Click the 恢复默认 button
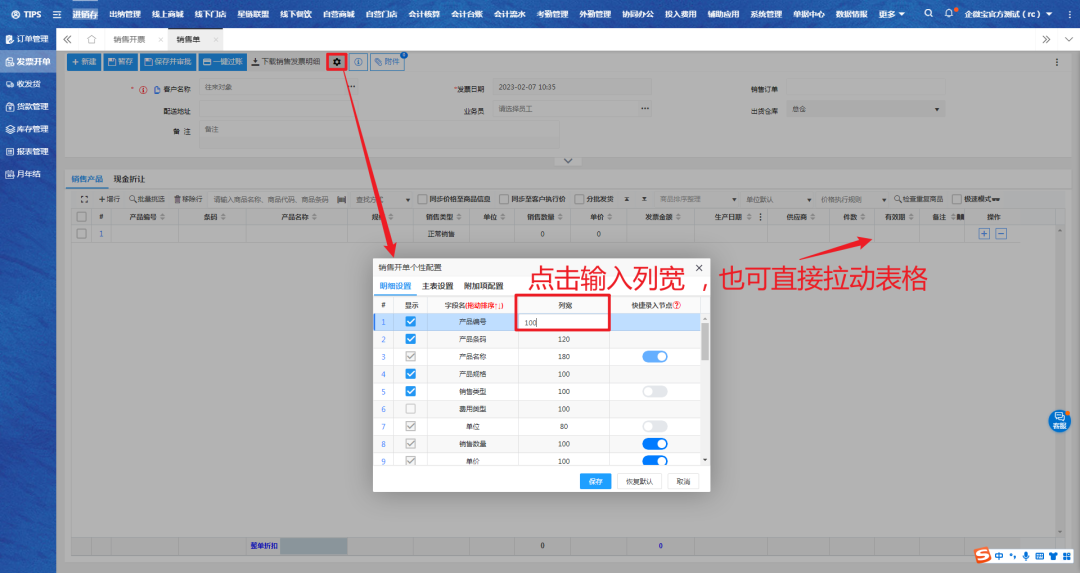1080x573 pixels. (638, 481)
